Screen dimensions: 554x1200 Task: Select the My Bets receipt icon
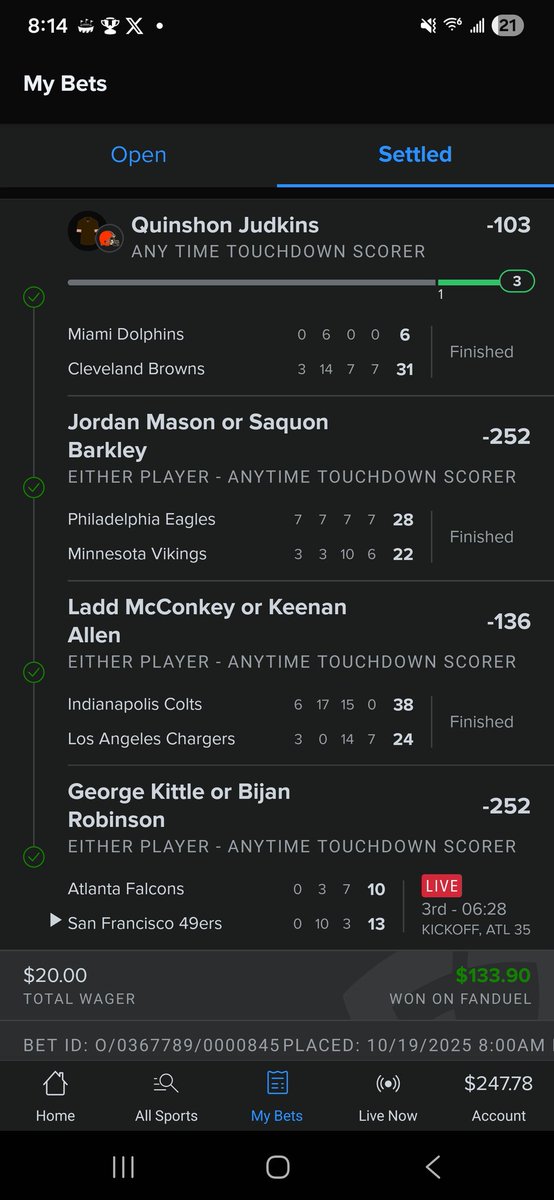(x=277, y=1083)
